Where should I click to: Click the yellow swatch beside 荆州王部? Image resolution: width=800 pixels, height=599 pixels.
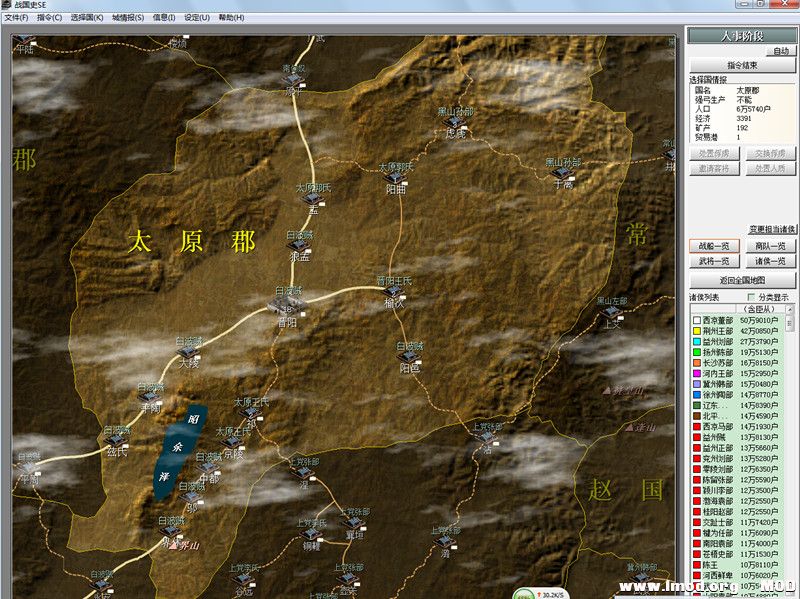click(695, 330)
